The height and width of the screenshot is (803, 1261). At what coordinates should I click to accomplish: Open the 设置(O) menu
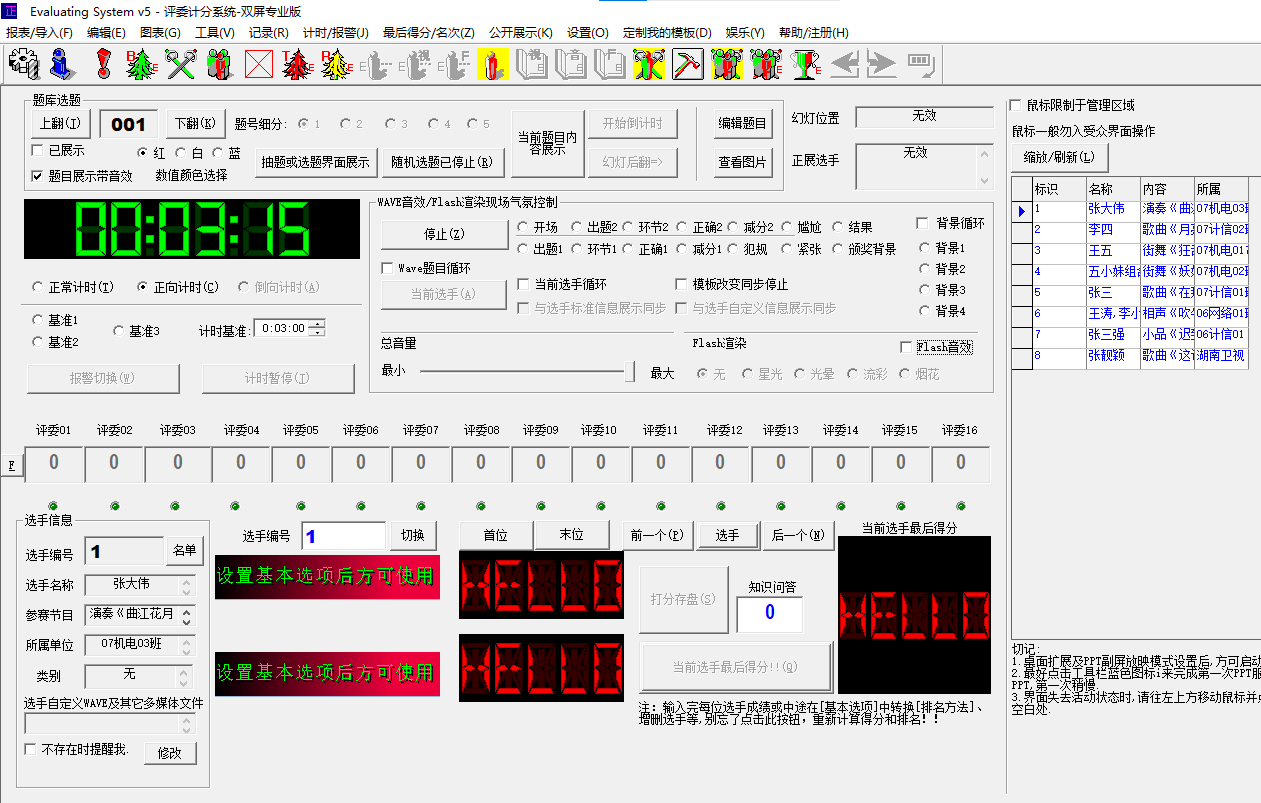pyautogui.click(x=588, y=32)
